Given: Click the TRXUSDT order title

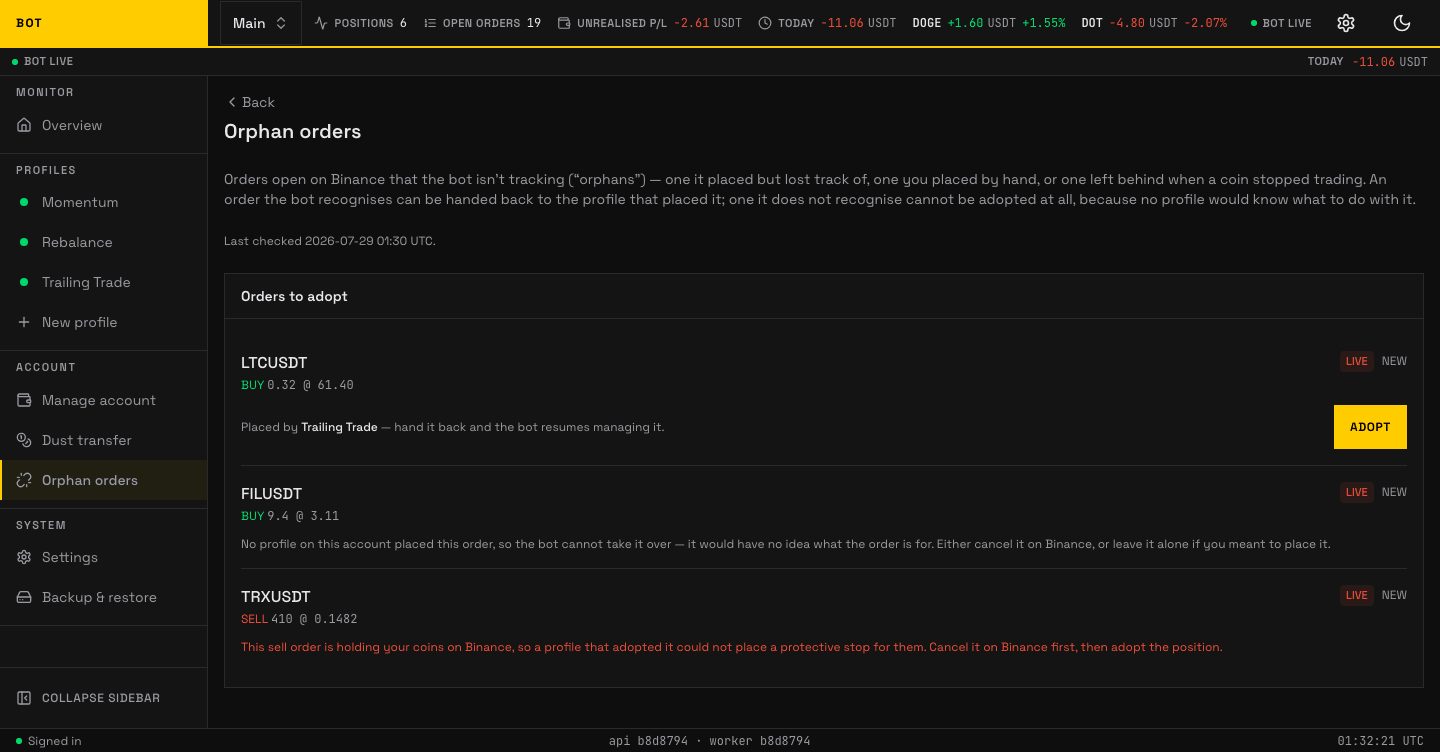Looking at the screenshot, I should 276,597.
